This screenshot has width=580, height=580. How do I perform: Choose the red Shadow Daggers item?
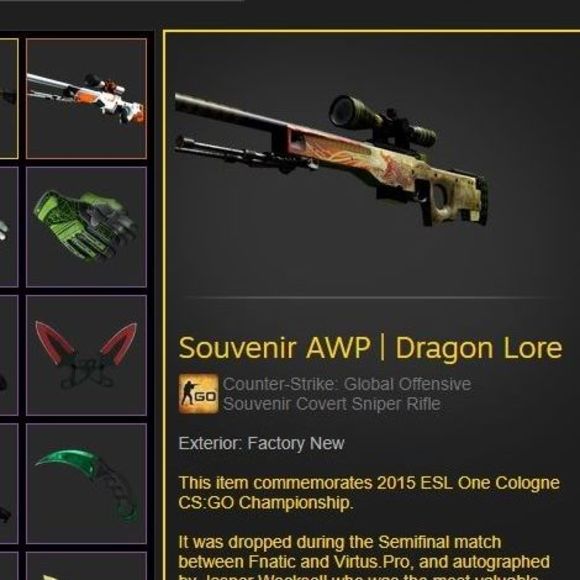pos(87,355)
